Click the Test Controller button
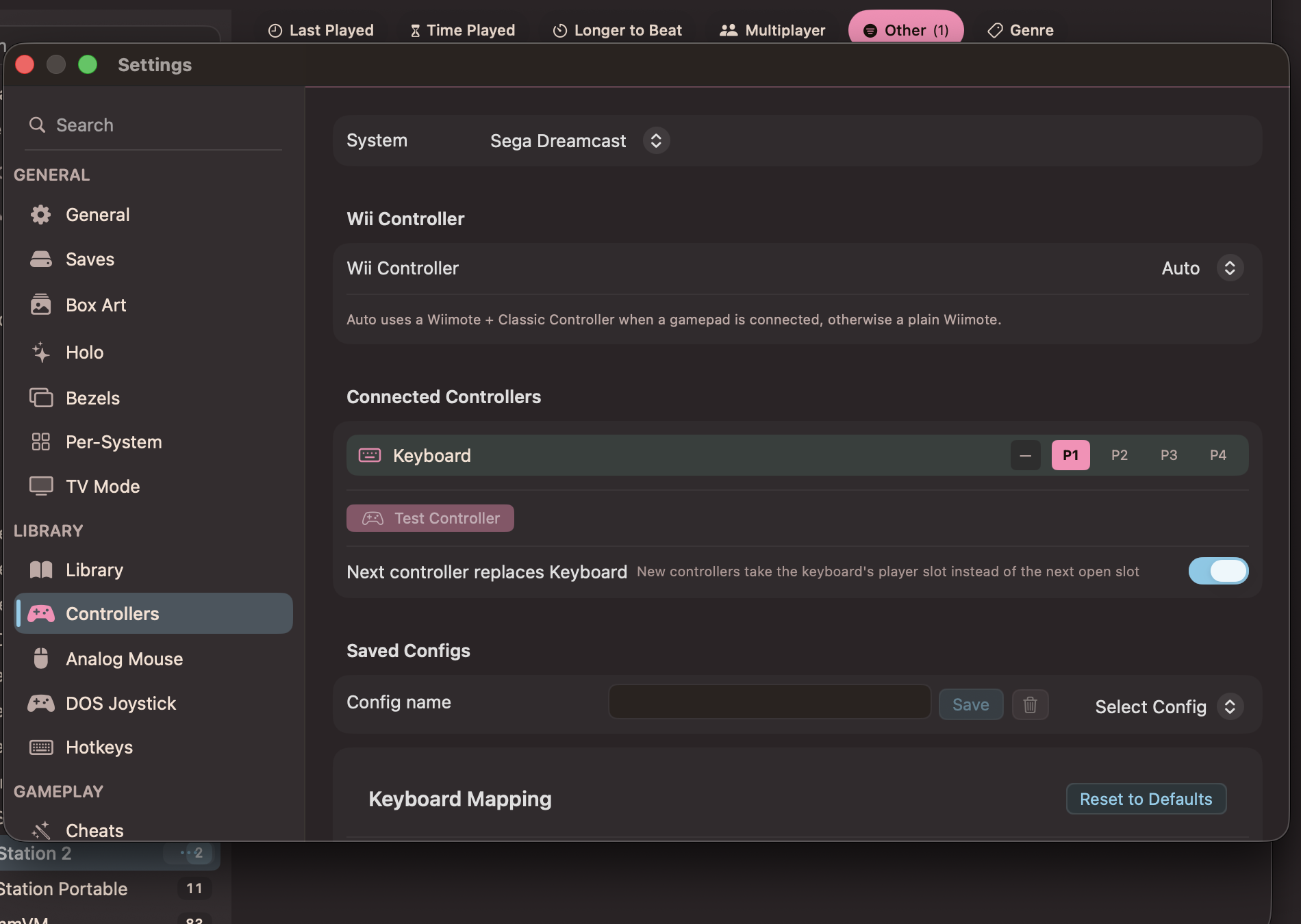 (x=430, y=518)
